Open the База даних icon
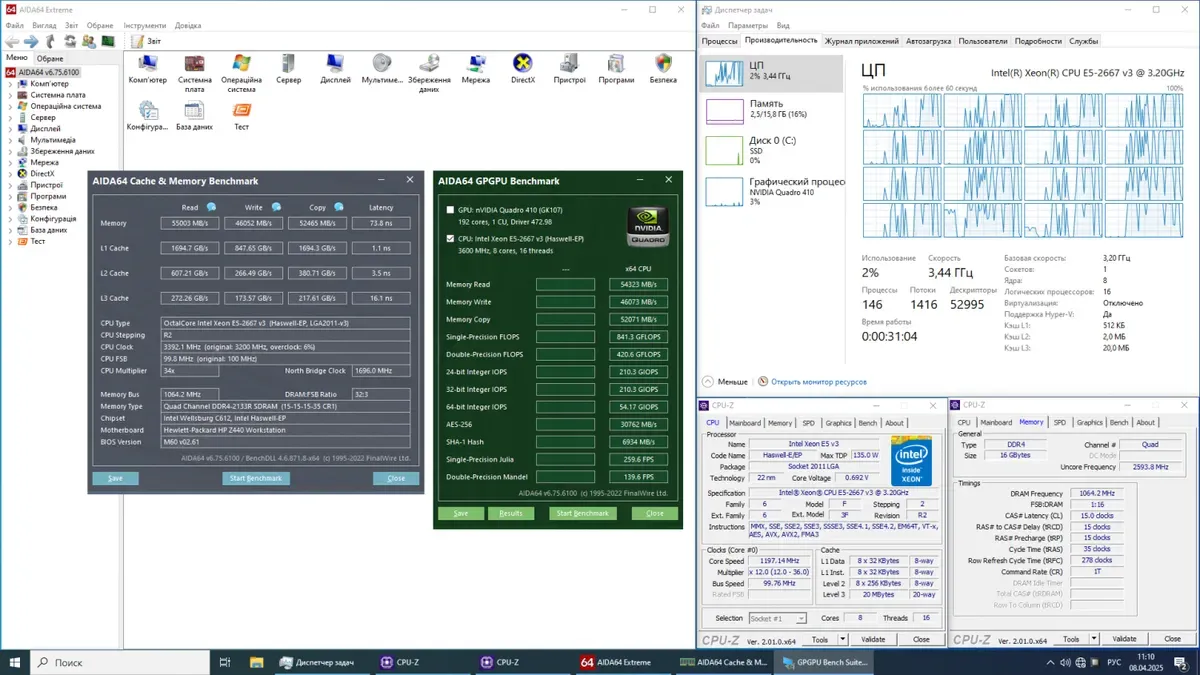Viewport: 1200px width, 675px height. tap(194, 111)
